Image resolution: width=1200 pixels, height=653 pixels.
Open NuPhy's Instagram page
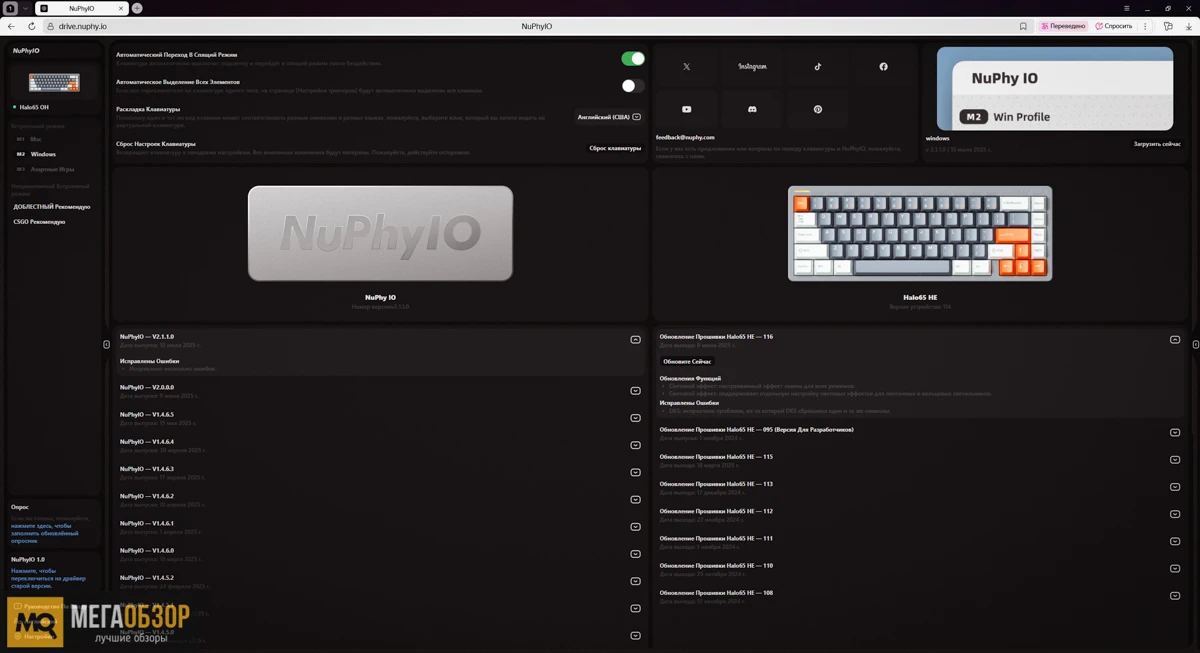point(752,67)
